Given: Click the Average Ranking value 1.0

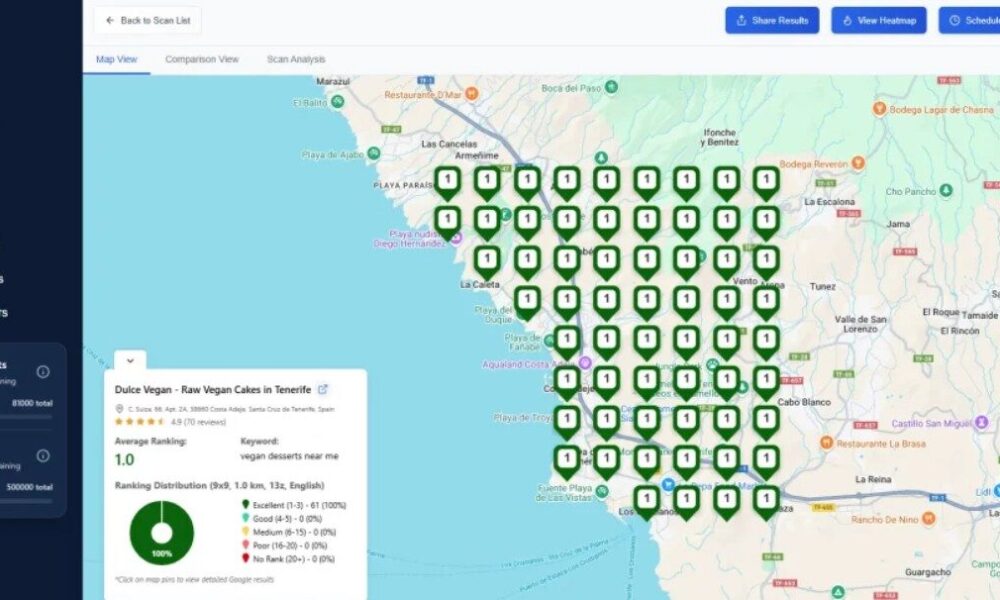Looking at the screenshot, I should click(x=124, y=460).
